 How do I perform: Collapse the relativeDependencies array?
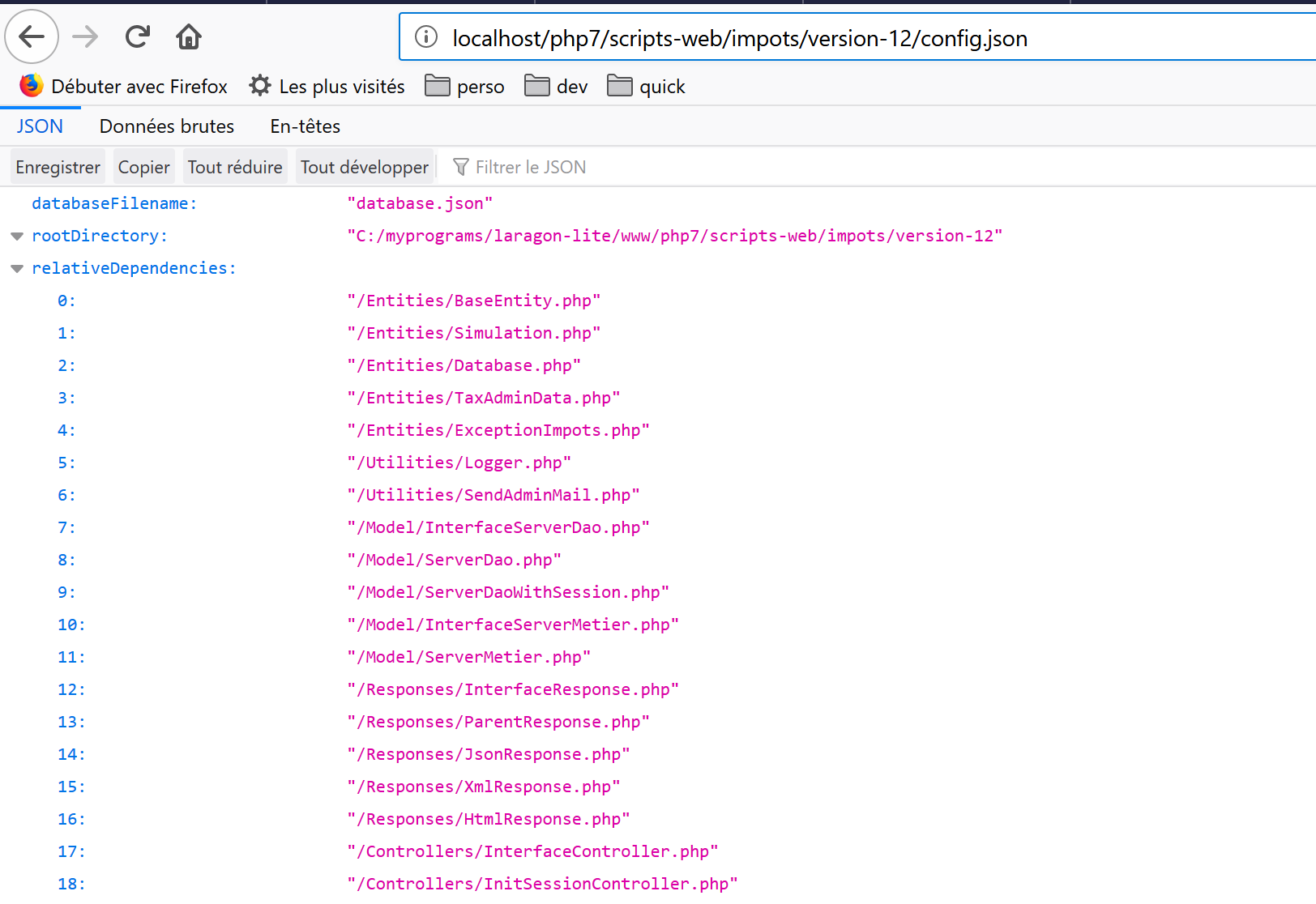tap(17, 269)
